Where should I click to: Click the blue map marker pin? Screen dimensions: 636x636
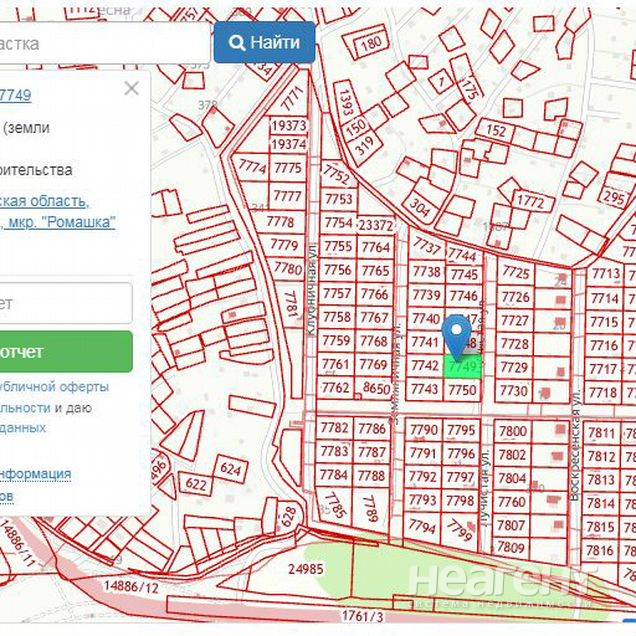(457, 333)
